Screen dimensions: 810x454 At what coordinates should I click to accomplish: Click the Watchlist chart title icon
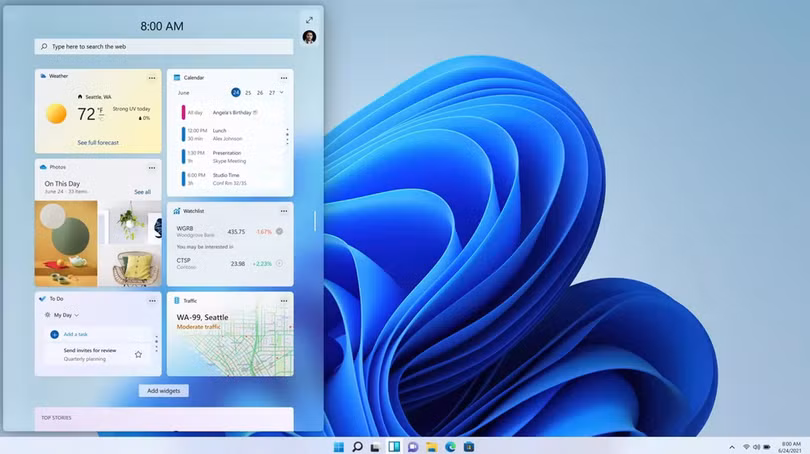click(177, 211)
